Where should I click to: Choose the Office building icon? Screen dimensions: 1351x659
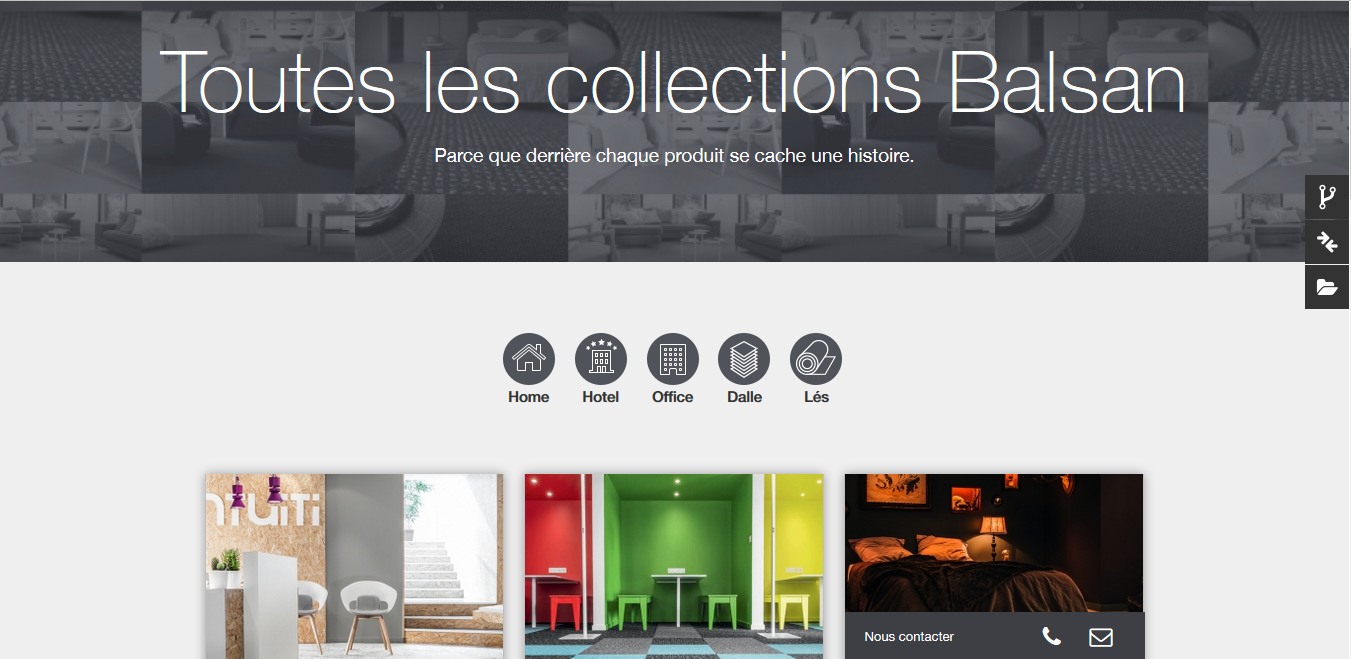(x=672, y=359)
